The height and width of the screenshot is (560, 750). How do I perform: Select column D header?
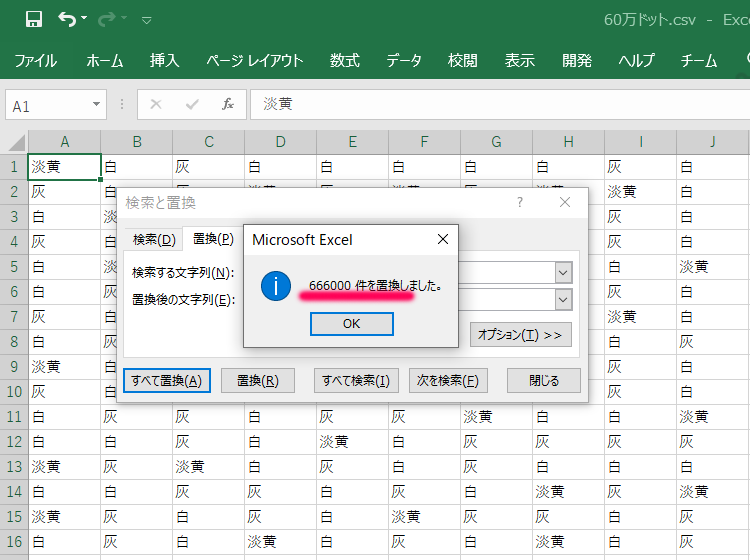[281, 142]
